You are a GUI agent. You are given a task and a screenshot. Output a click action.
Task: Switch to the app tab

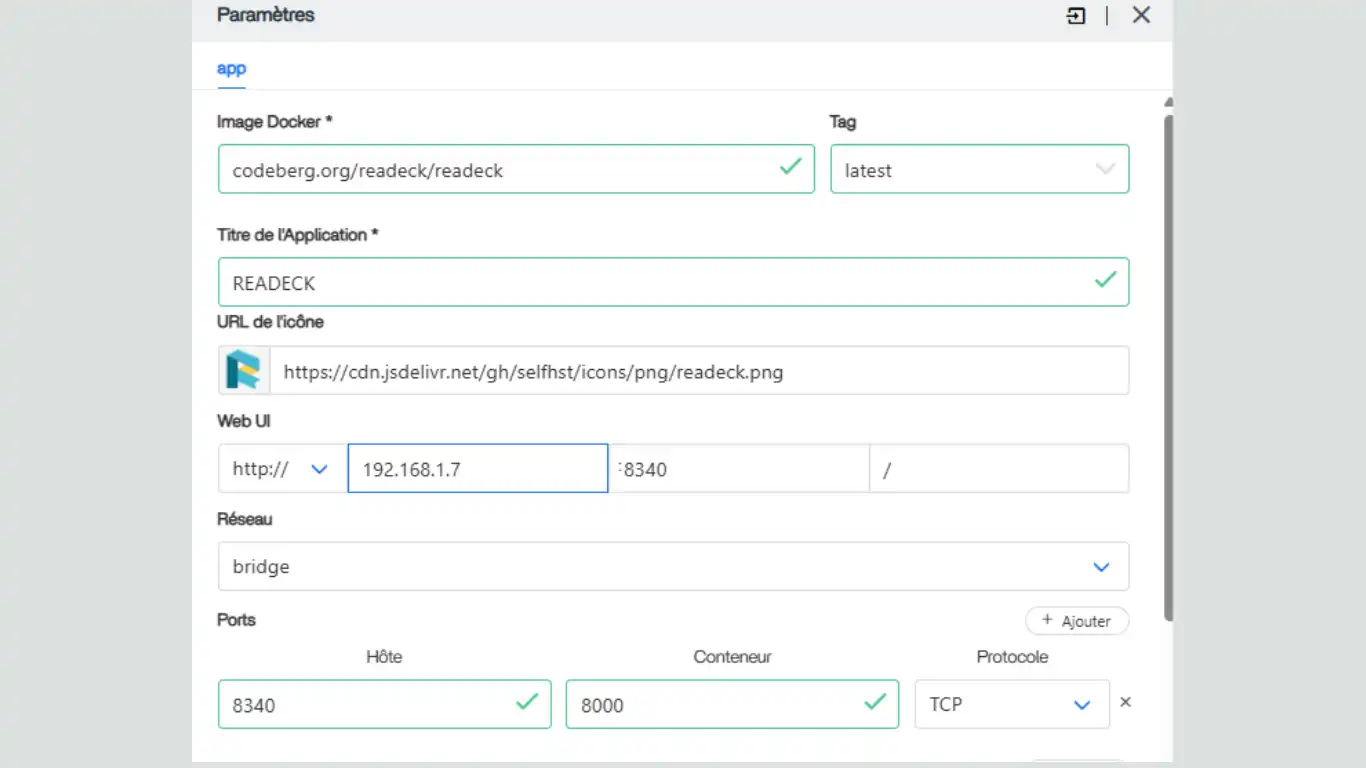(231, 69)
